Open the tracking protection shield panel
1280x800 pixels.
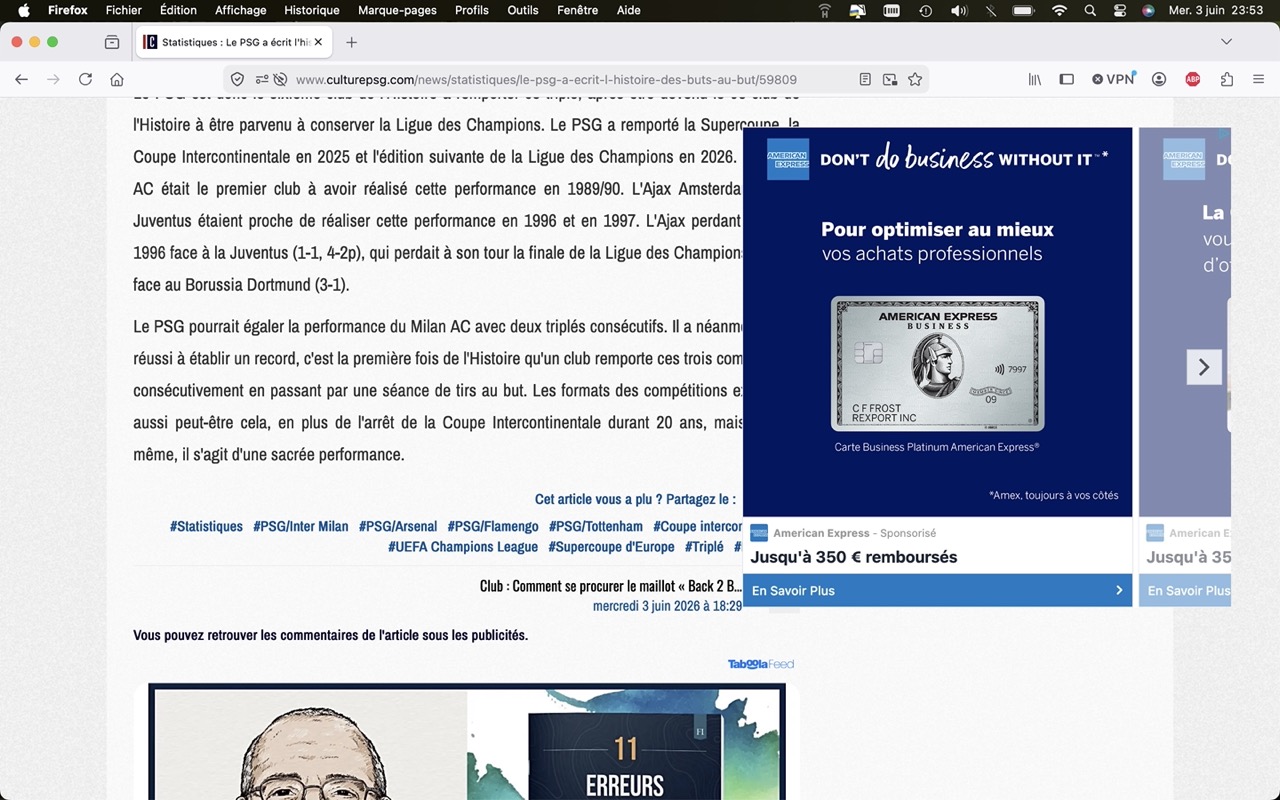[x=238, y=80]
